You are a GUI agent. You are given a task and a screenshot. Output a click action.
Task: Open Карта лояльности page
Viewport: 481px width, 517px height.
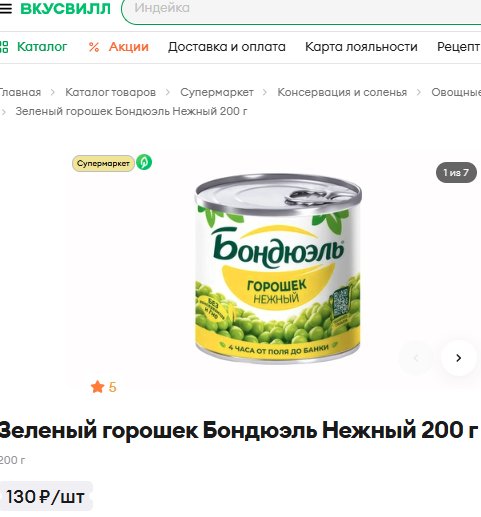(x=361, y=47)
